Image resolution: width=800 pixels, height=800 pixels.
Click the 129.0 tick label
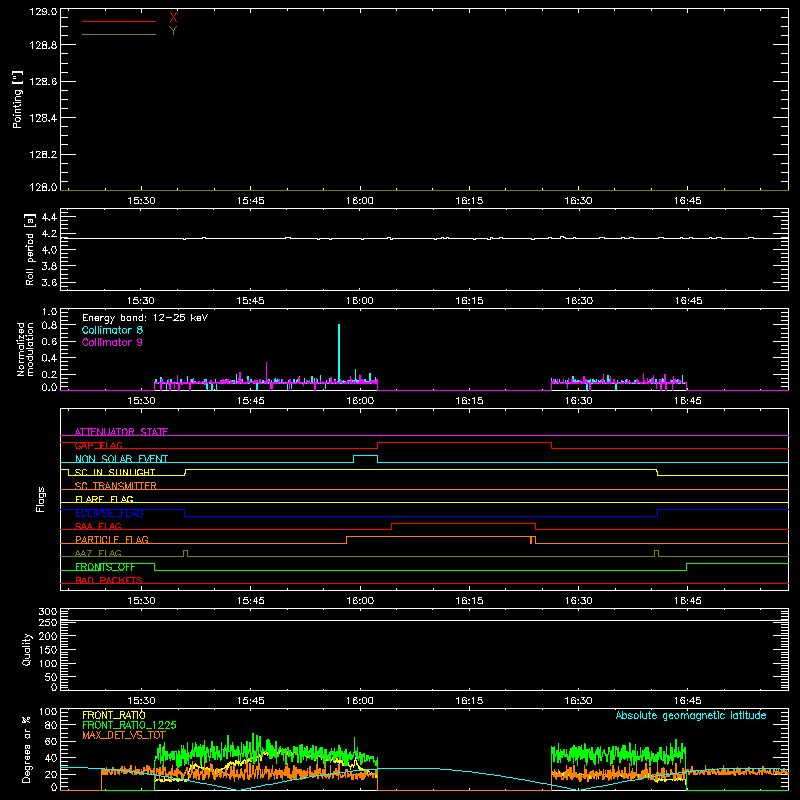43,11
